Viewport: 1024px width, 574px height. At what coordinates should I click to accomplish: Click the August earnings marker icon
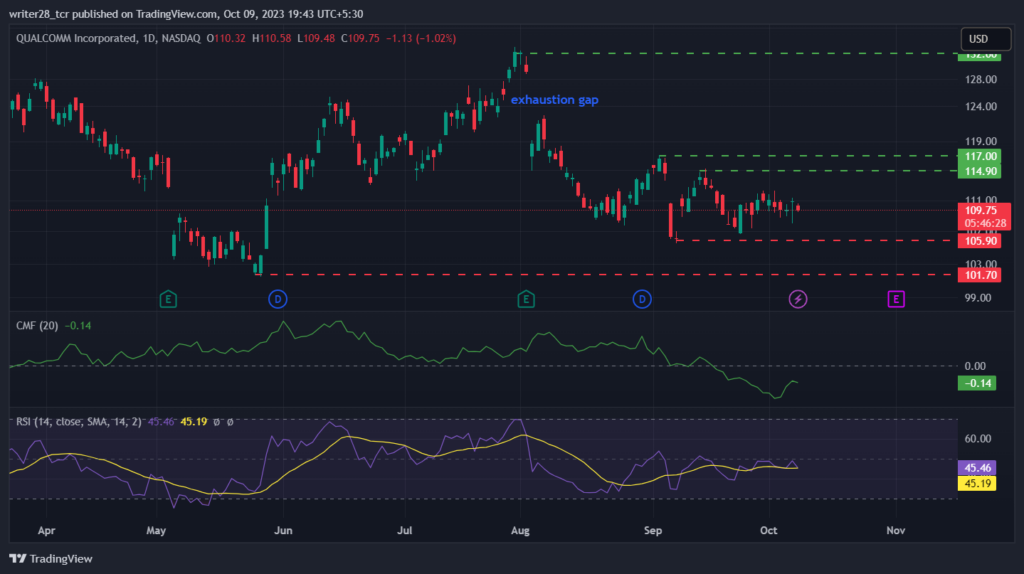click(526, 299)
